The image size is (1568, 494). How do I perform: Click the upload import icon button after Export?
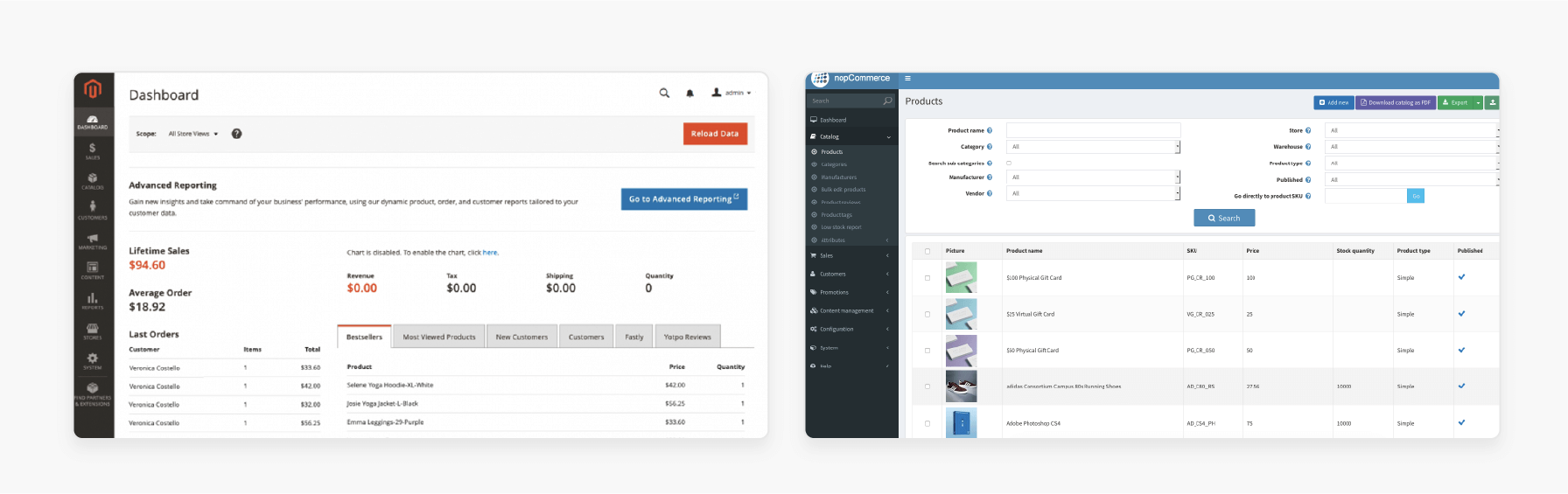pyautogui.click(x=1493, y=102)
